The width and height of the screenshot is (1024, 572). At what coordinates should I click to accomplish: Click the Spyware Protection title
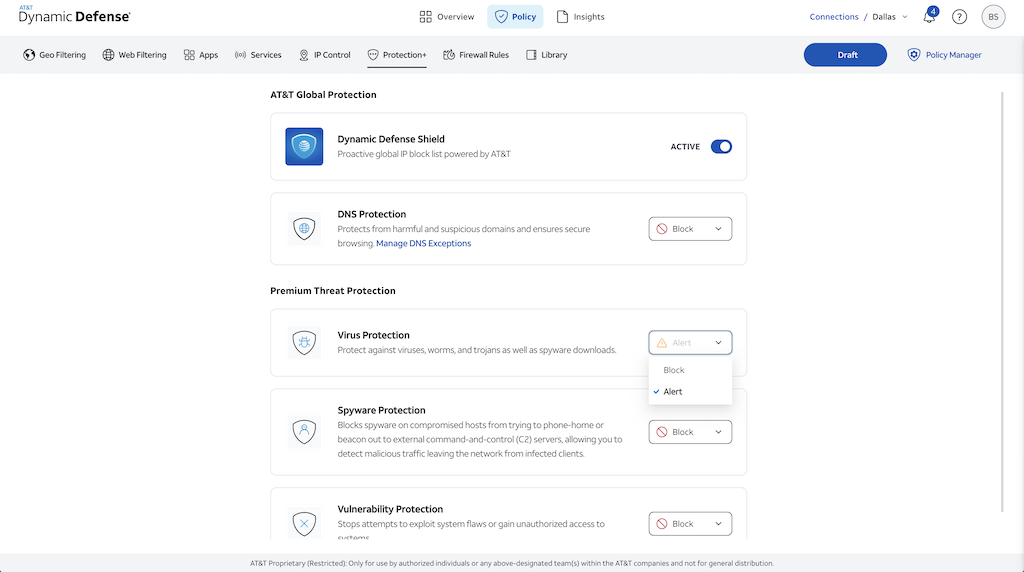381,410
